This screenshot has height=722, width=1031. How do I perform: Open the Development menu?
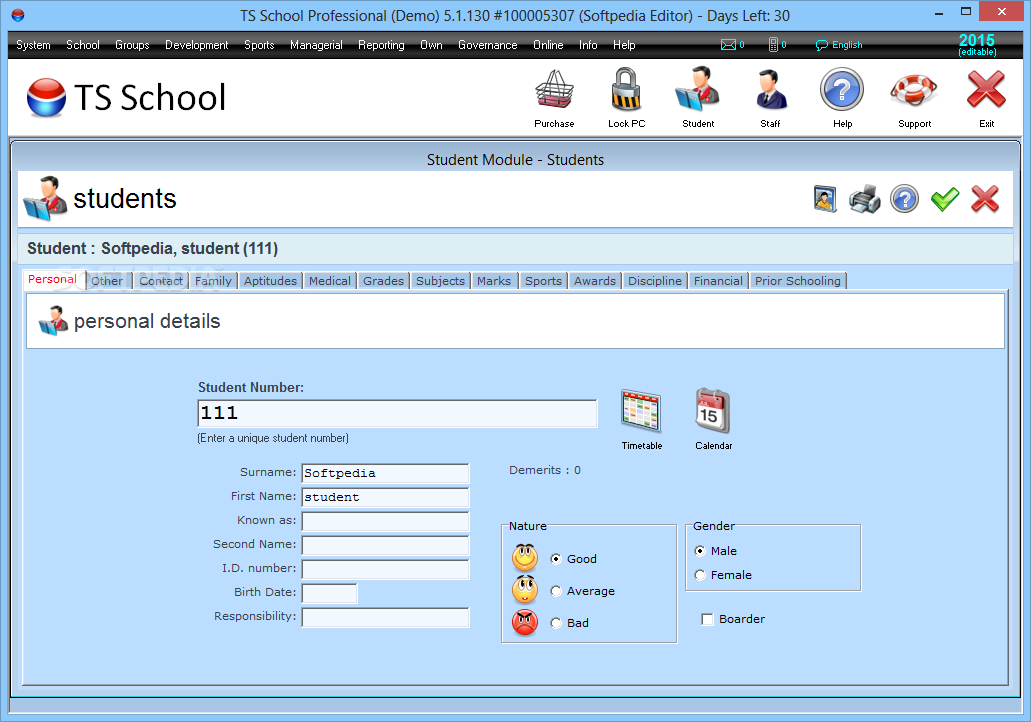tap(197, 45)
